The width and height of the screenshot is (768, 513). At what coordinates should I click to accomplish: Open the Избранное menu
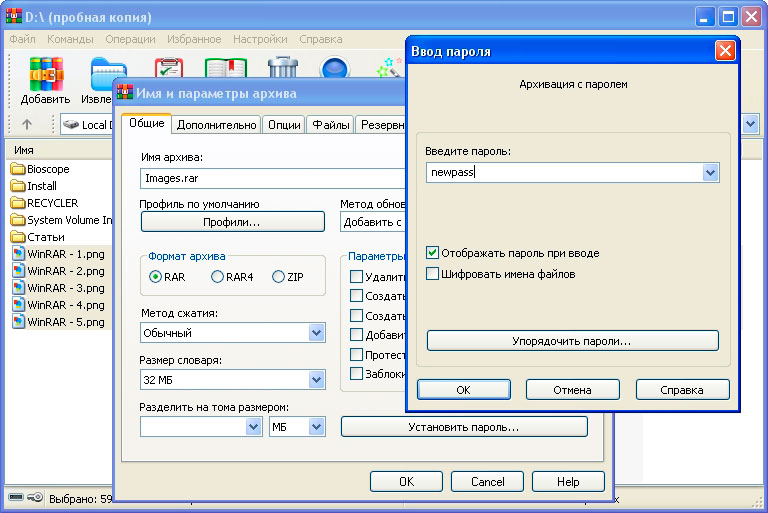tap(194, 39)
